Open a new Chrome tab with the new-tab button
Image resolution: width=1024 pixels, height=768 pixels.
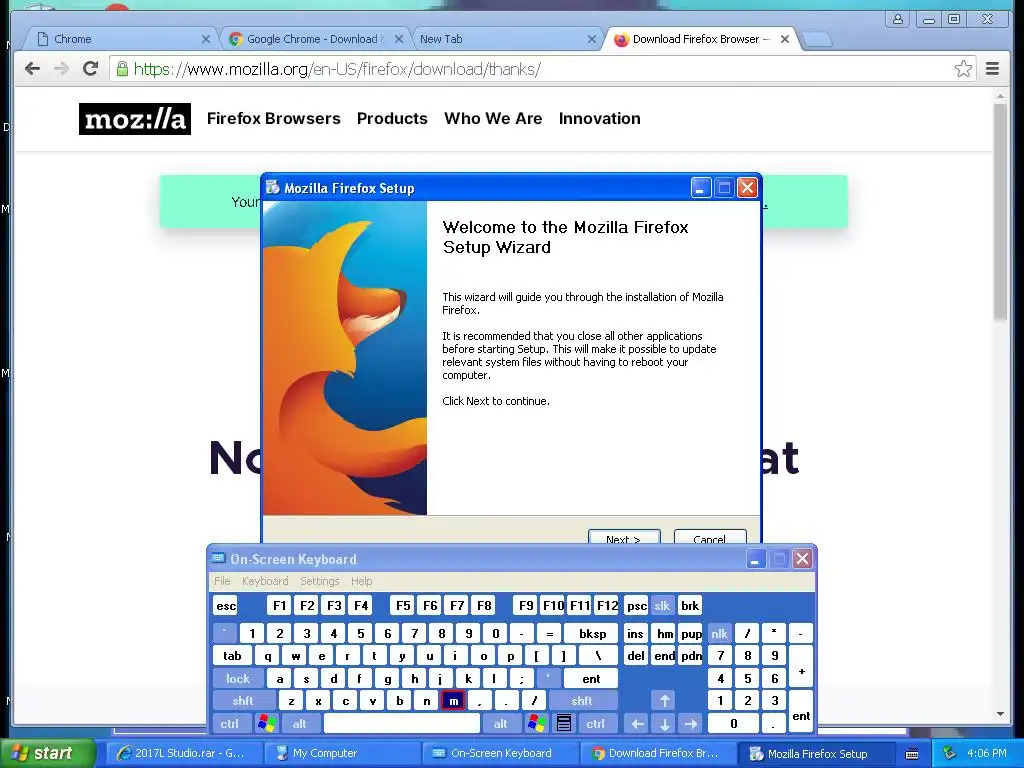[817, 40]
